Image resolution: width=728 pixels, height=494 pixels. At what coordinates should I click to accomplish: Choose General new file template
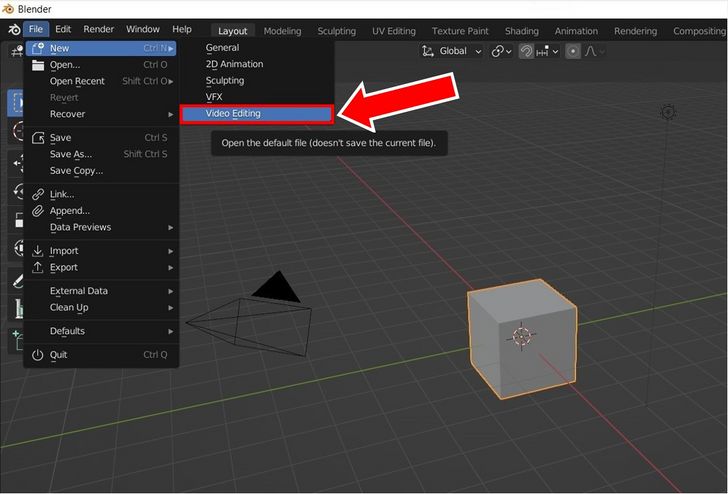(x=257, y=48)
